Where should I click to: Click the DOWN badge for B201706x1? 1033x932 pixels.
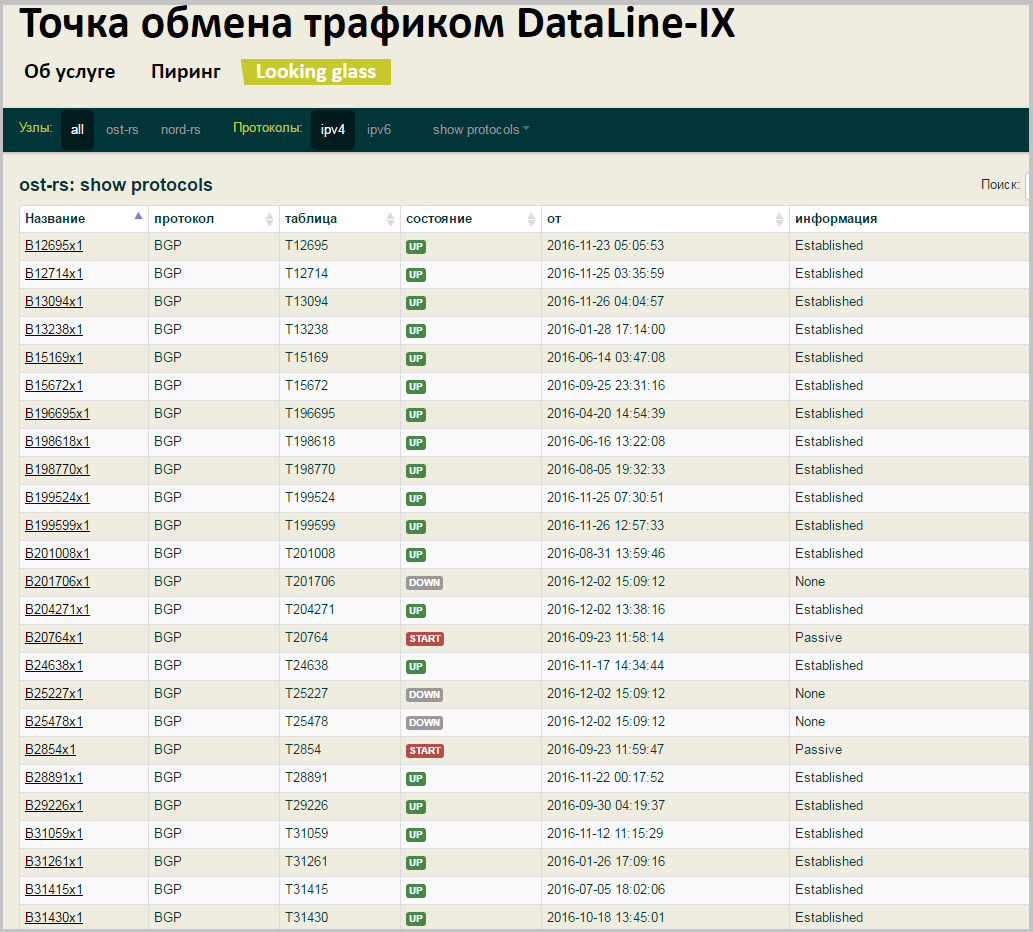click(x=424, y=583)
